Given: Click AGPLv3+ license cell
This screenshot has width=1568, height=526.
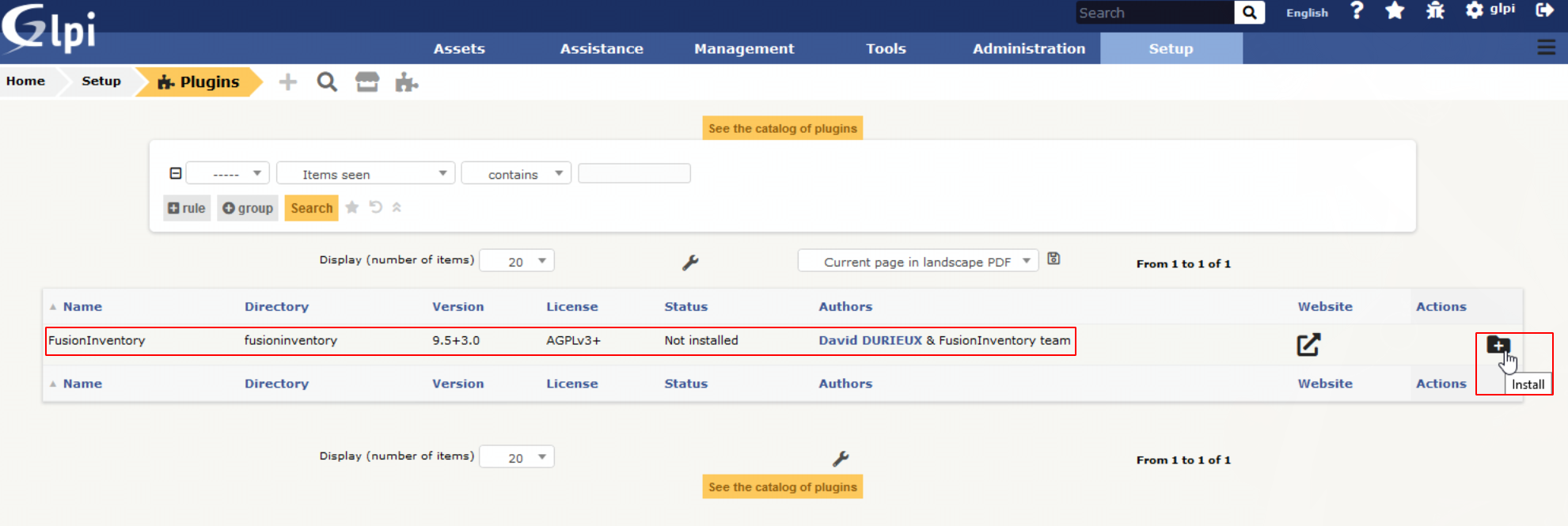Looking at the screenshot, I should (x=573, y=340).
